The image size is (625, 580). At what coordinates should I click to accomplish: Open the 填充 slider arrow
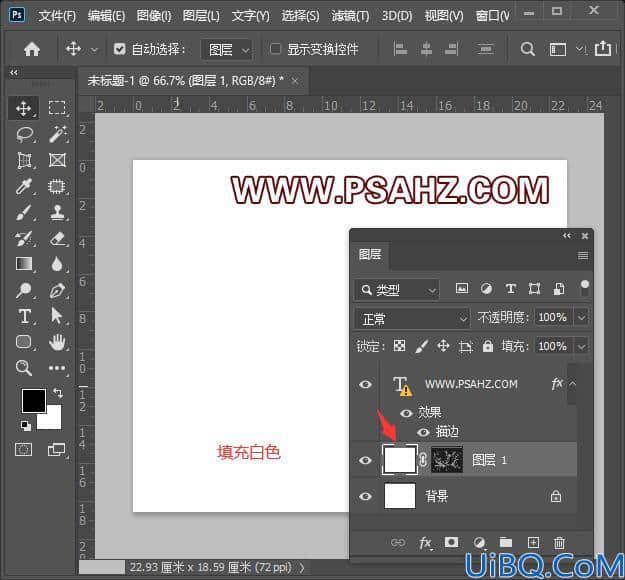pyautogui.click(x=582, y=346)
